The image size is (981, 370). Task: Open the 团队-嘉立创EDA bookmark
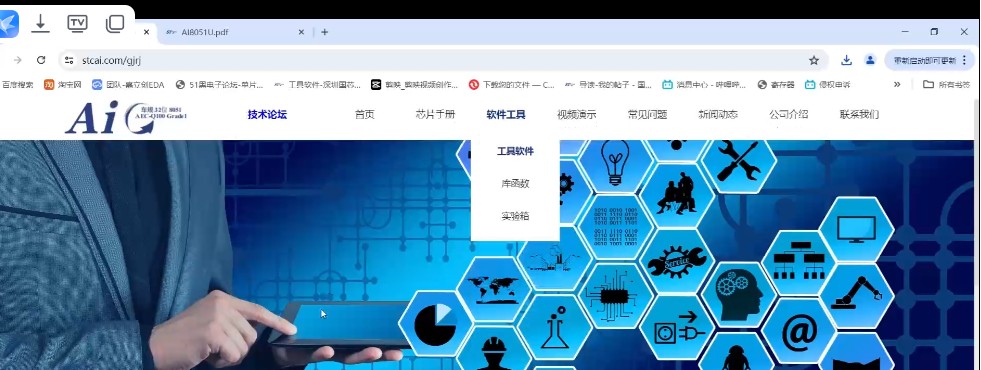[x=128, y=85]
